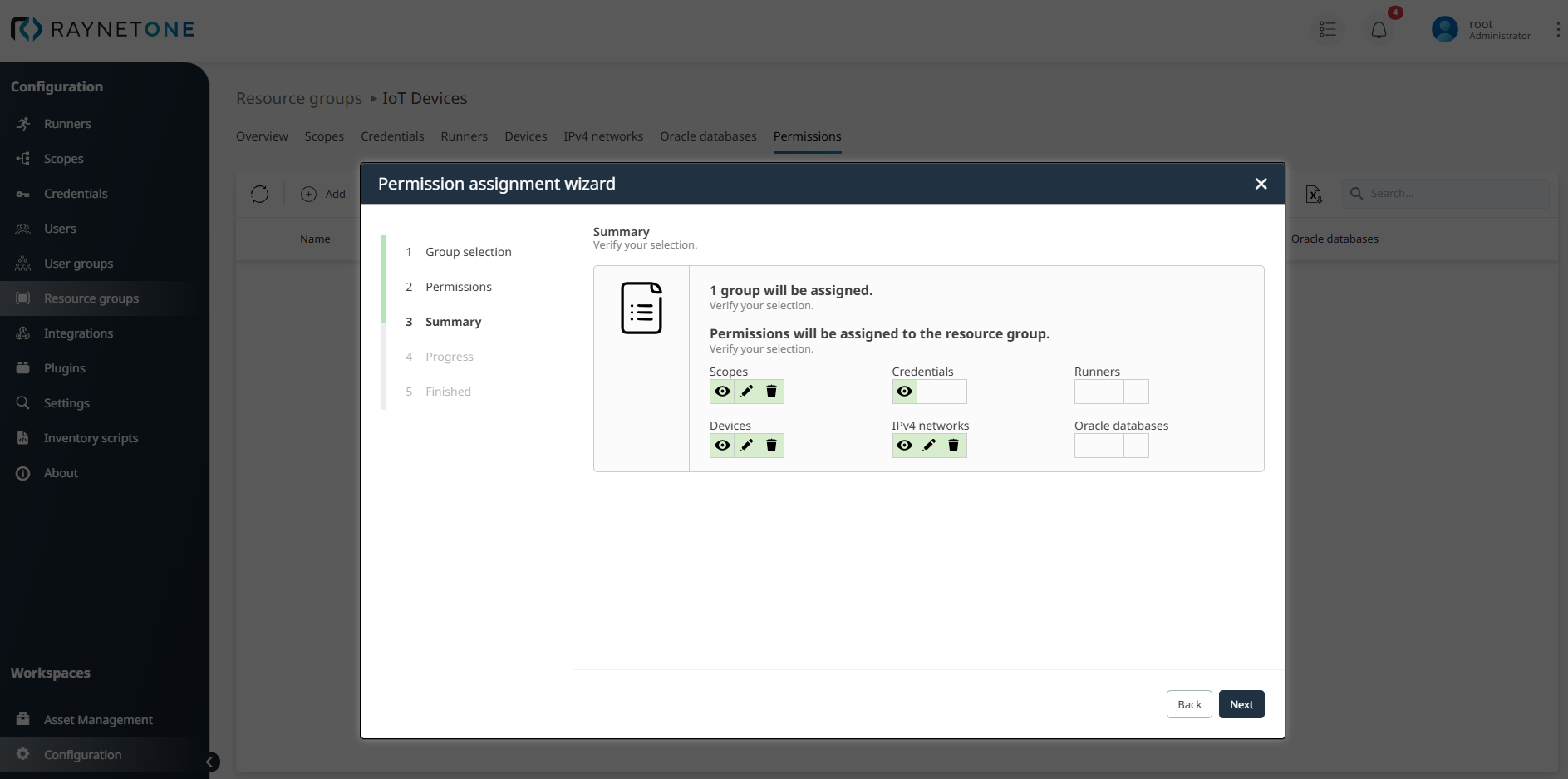1568x779 pixels.
Task: Toggle the modify pencil permission for IPv4 networks
Action: click(928, 446)
